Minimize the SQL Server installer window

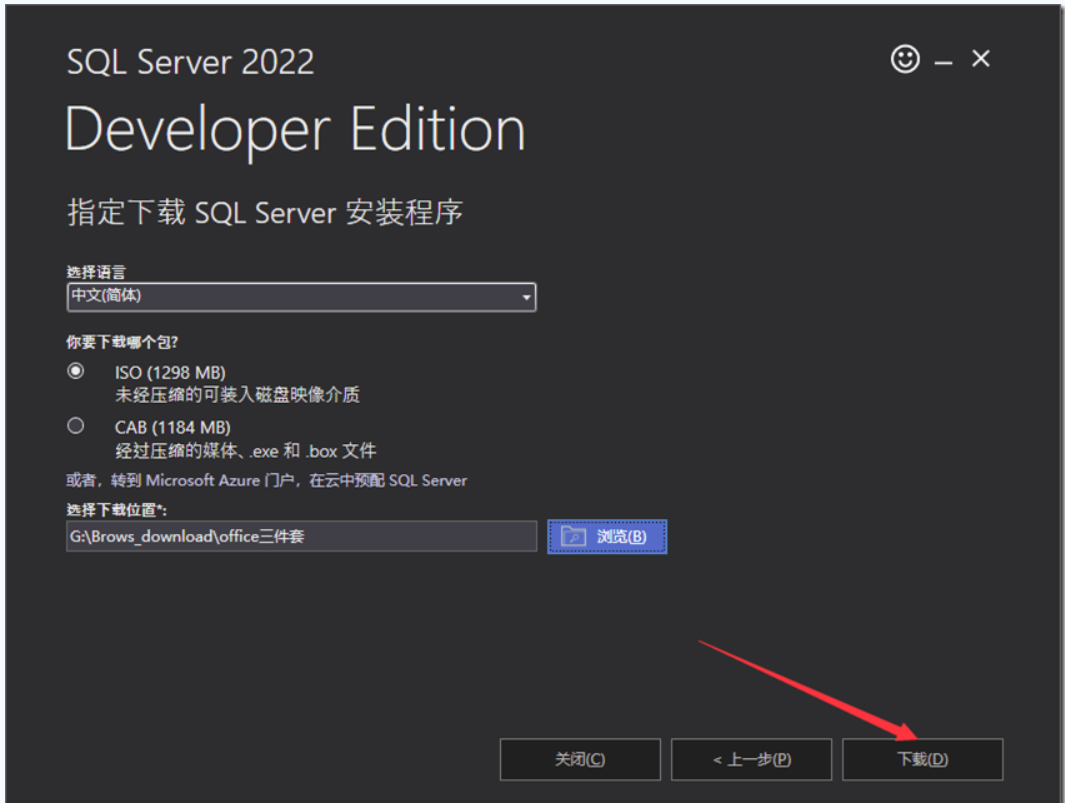click(943, 63)
